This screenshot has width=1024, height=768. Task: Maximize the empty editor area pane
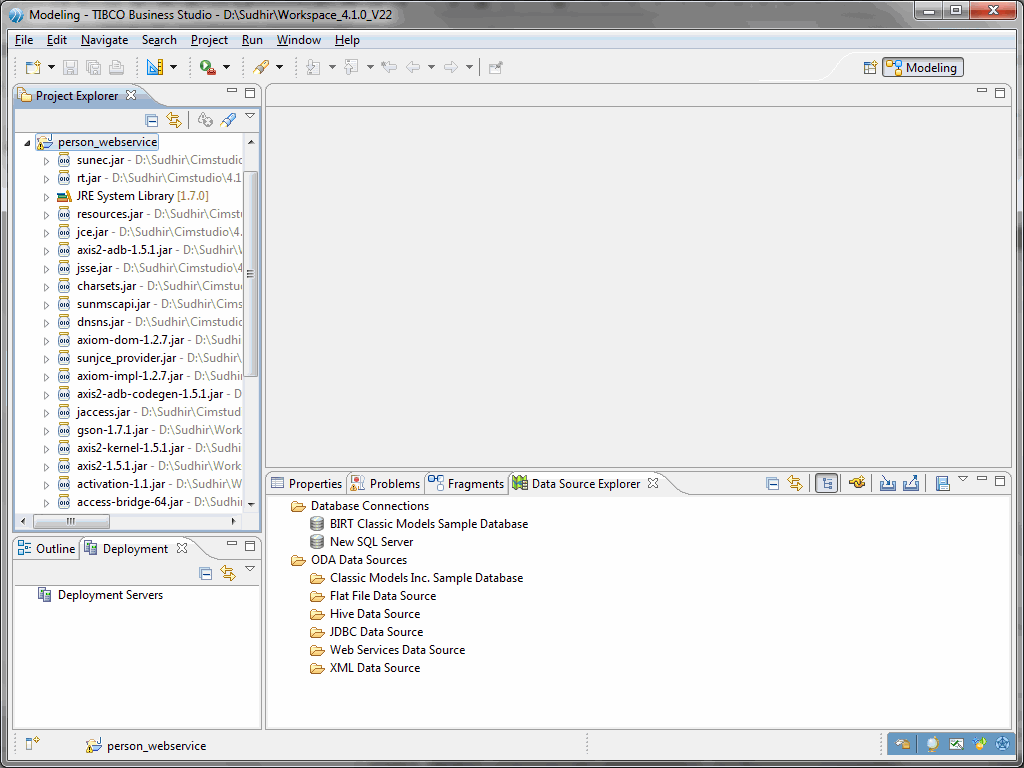1000,93
